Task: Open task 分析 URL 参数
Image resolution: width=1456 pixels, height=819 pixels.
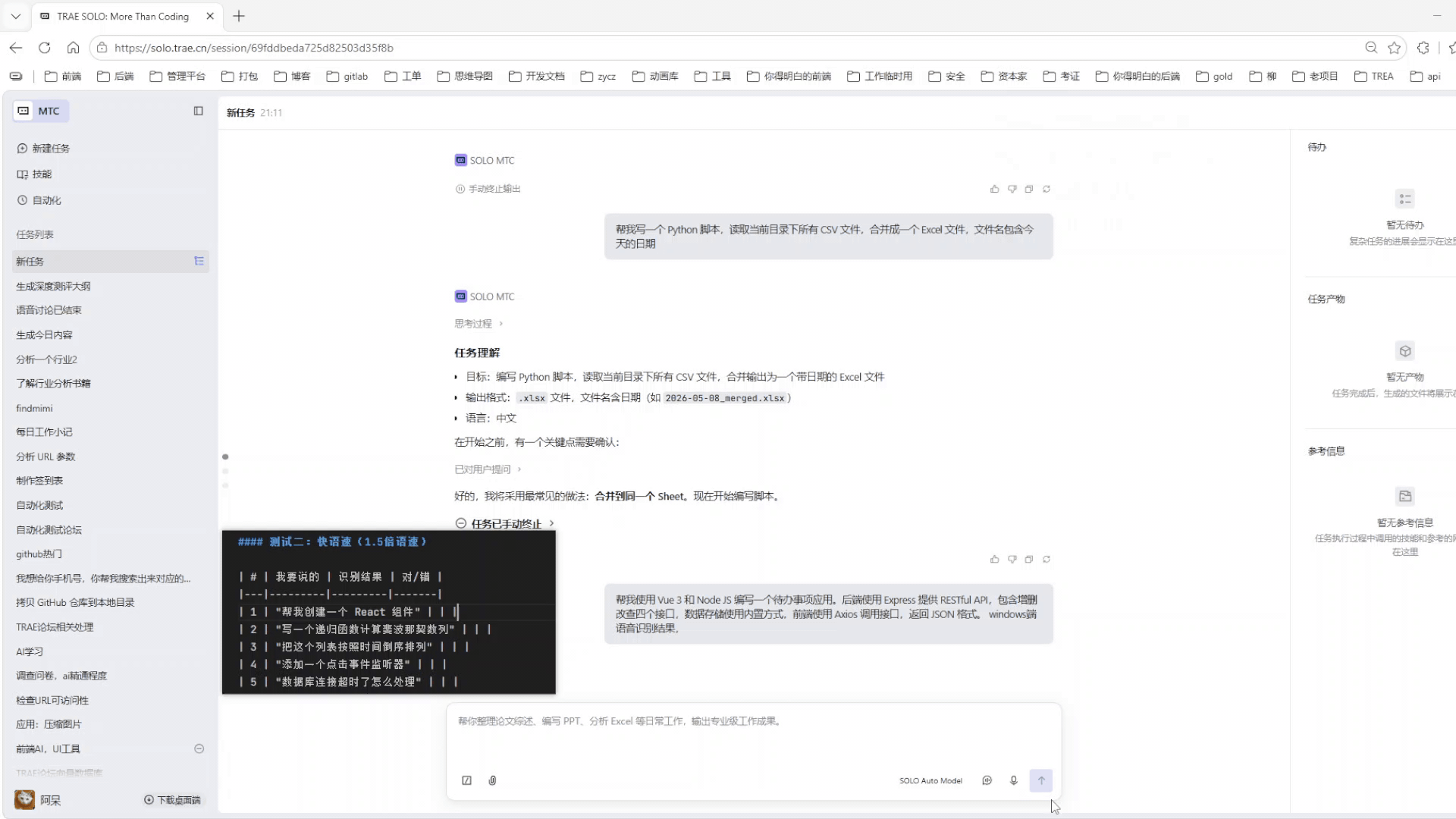Action: click(x=45, y=457)
